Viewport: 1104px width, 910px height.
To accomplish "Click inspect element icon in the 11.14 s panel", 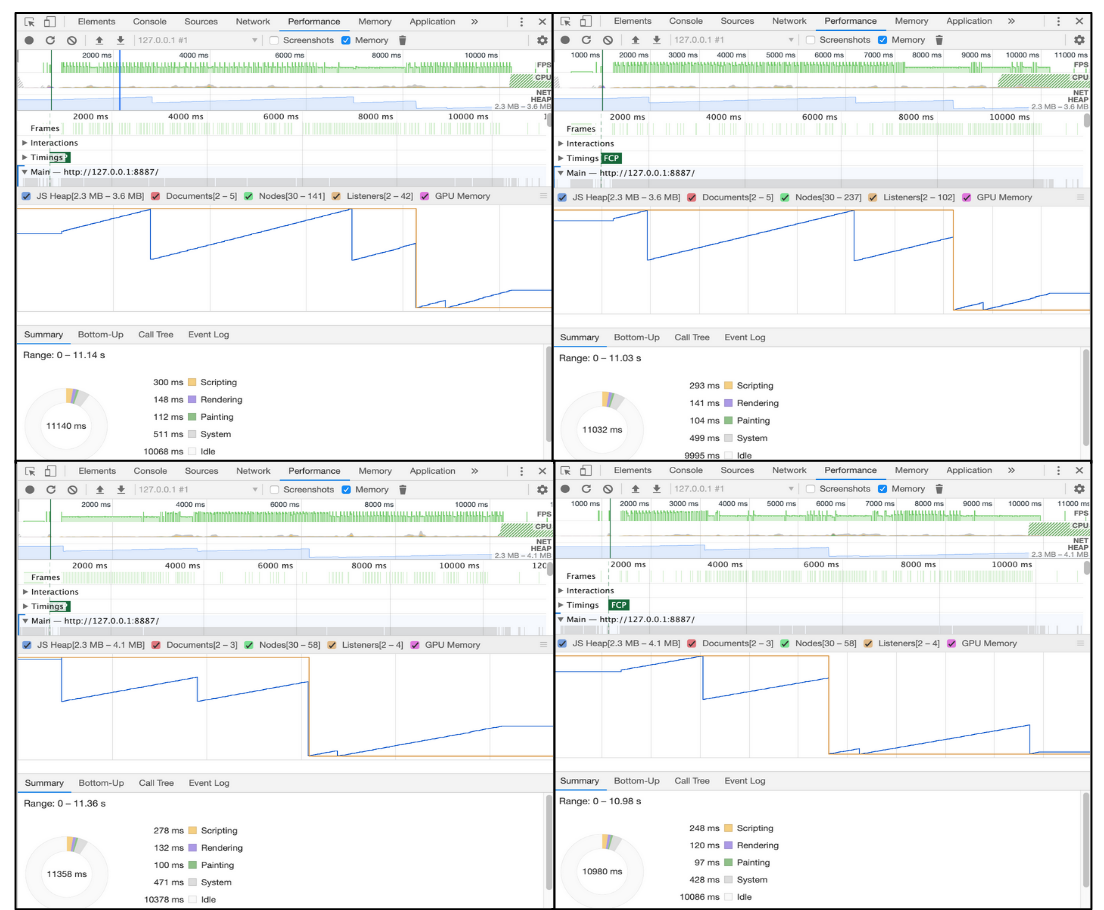I will tap(30, 22).
